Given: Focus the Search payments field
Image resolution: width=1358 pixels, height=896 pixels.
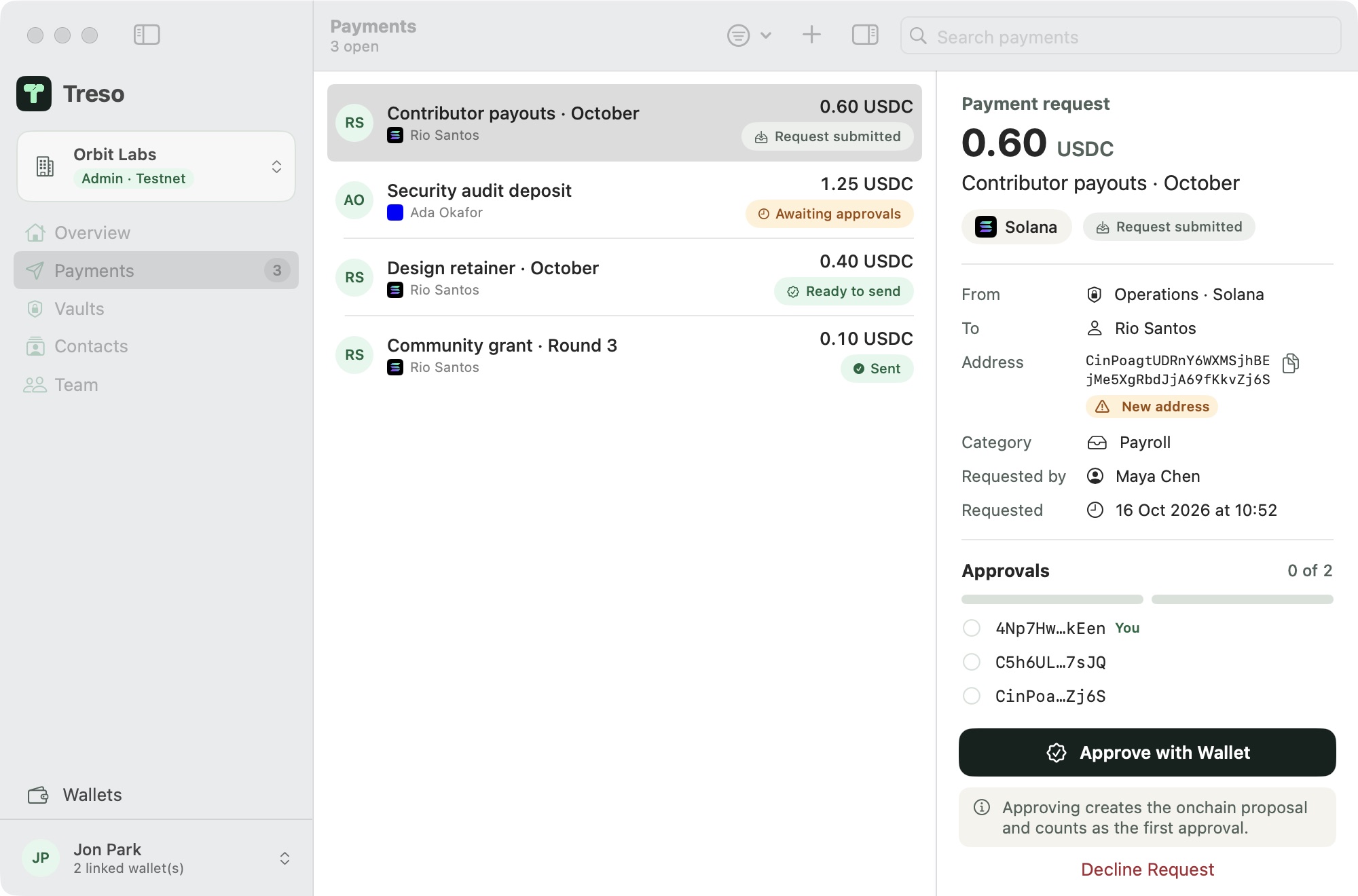Looking at the screenshot, I should point(1120,36).
